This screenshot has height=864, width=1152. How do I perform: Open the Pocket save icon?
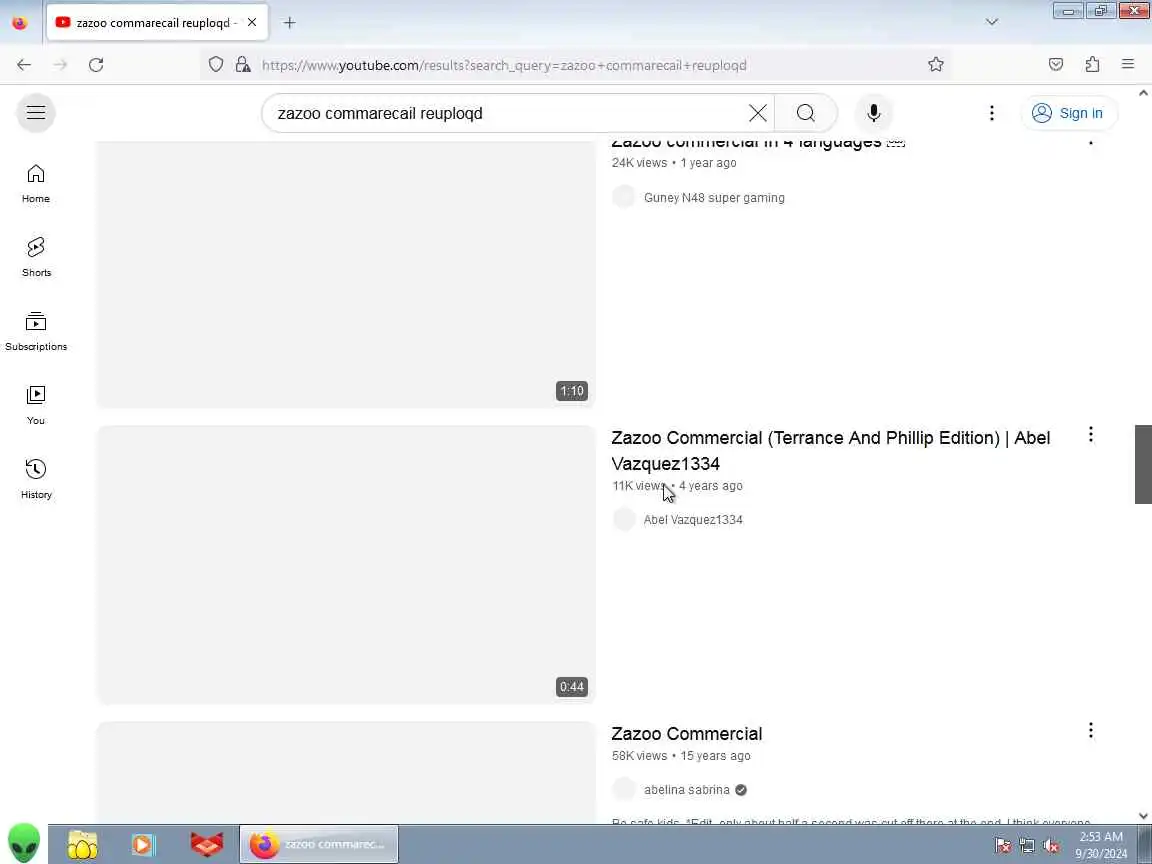[x=1056, y=65]
